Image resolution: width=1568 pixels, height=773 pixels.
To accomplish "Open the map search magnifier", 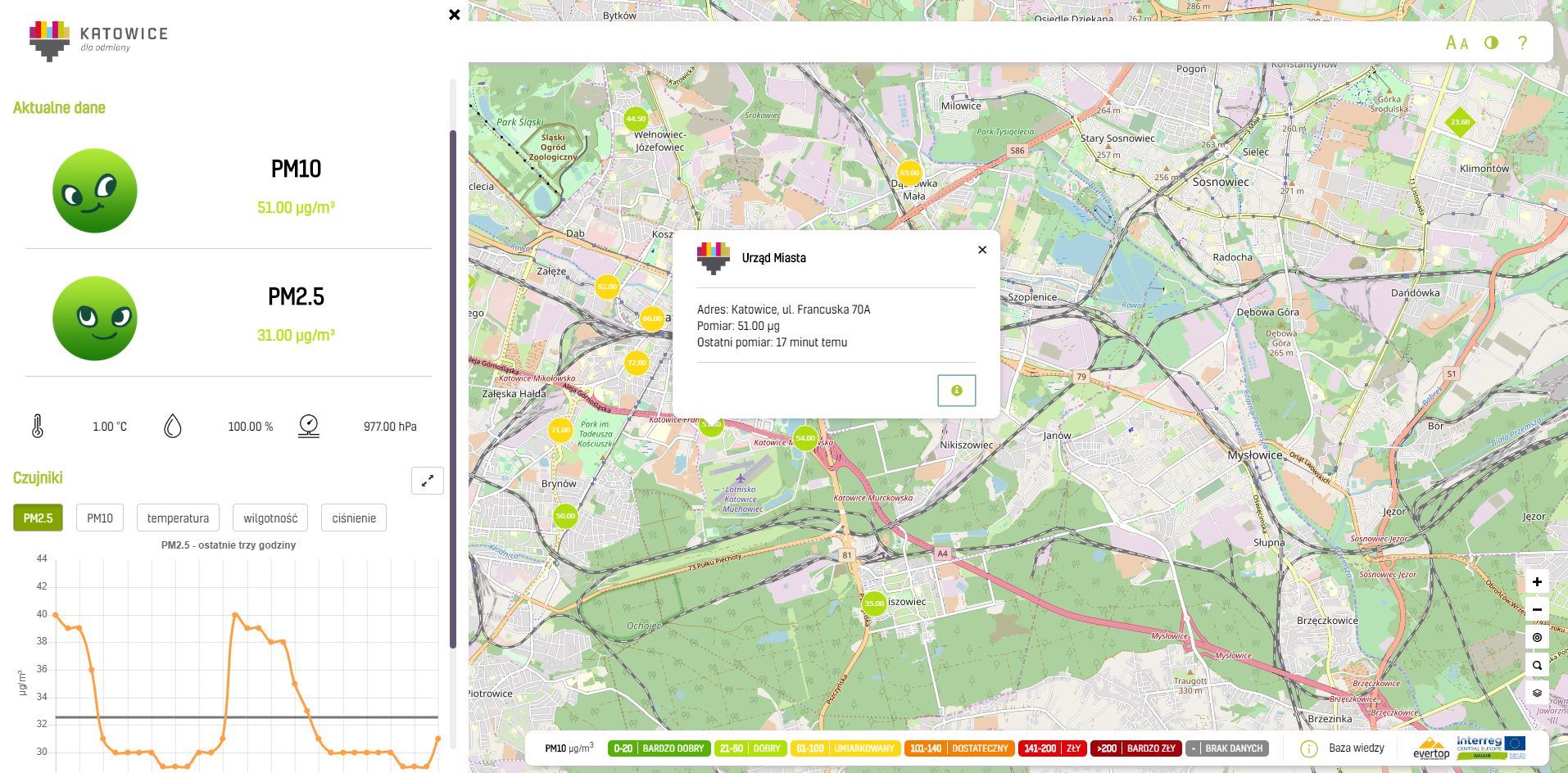I will click(x=1537, y=666).
